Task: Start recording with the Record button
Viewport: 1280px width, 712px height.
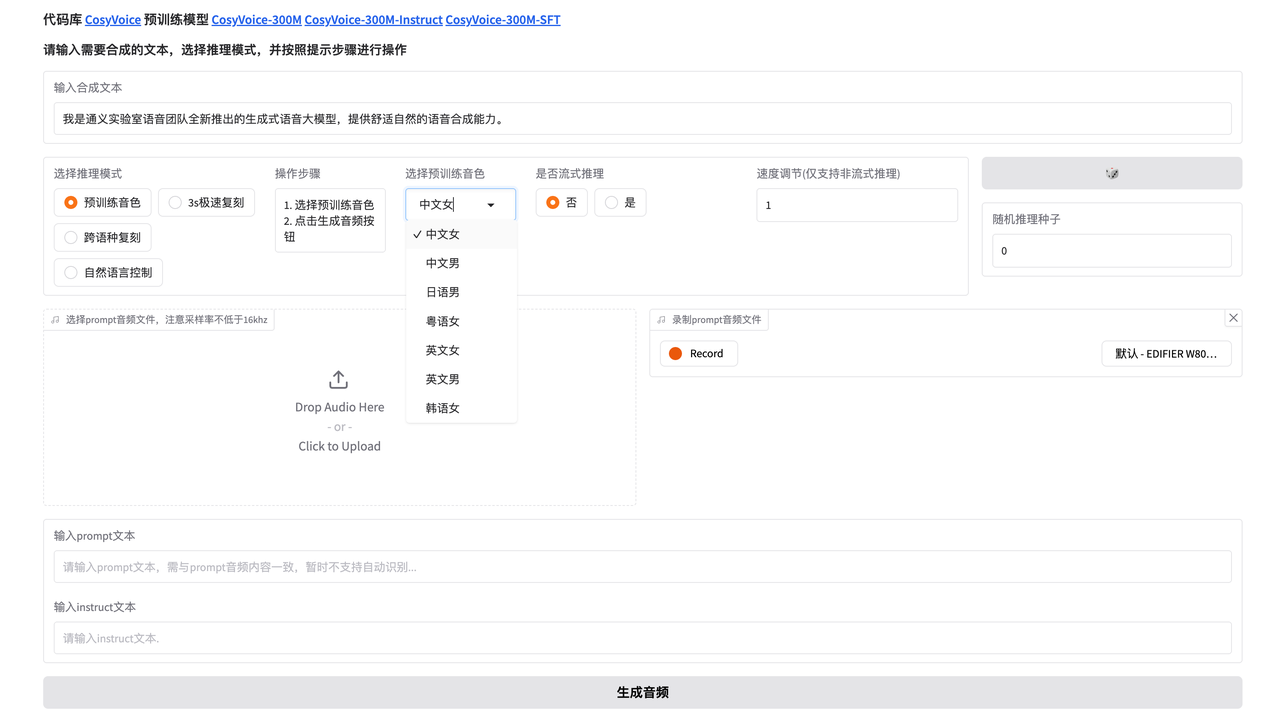Action: coord(698,353)
